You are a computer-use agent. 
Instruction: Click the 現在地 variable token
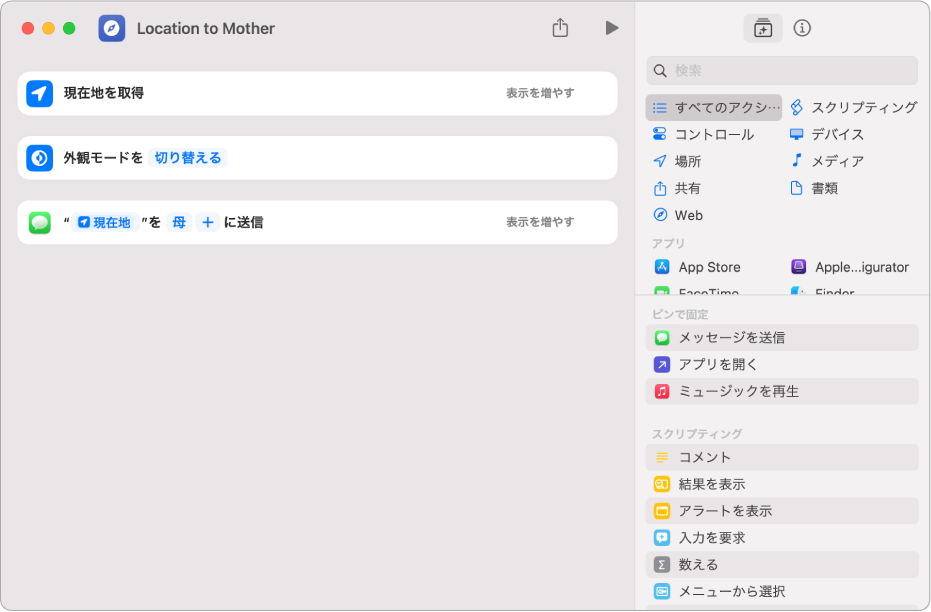click(104, 223)
